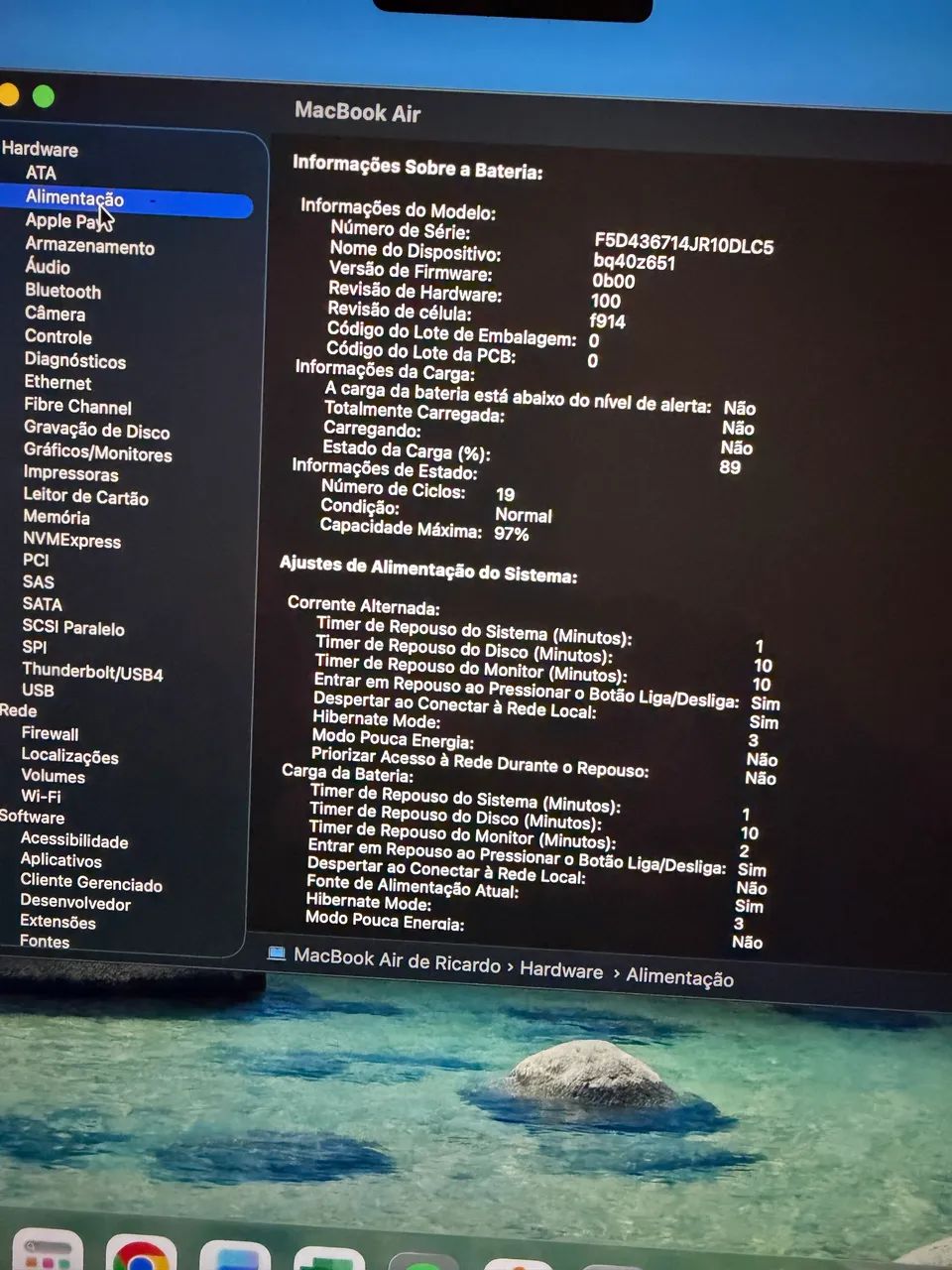This screenshot has height=1270, width=952.
Task: Click Capacidade Máxima value 97%
Action: (x=512, y=534)
